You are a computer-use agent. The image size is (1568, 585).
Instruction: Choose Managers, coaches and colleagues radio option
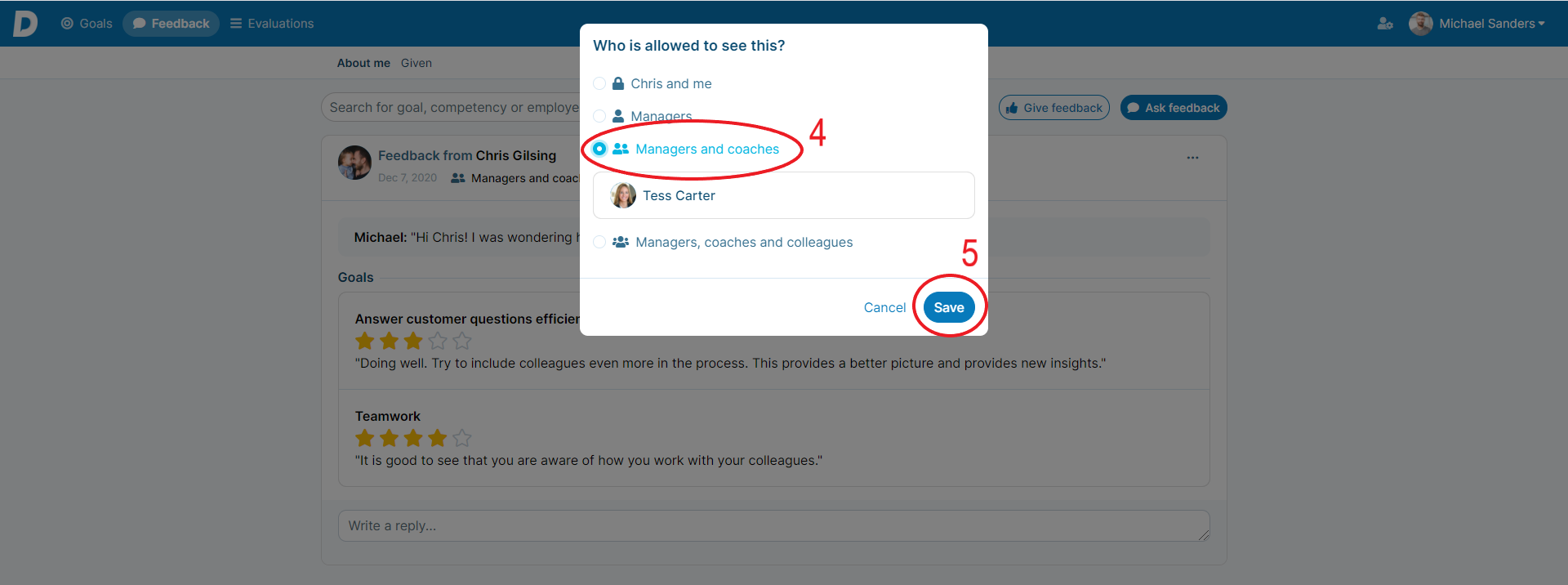[599, 242]
